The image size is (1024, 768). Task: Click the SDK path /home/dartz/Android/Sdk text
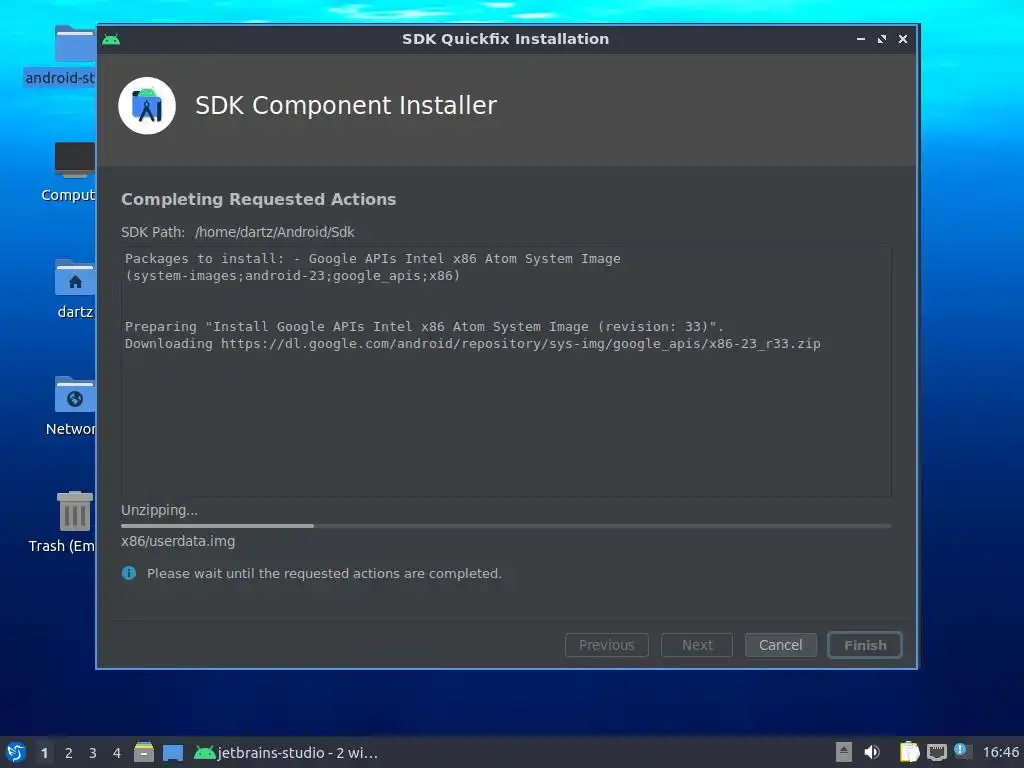274,232
